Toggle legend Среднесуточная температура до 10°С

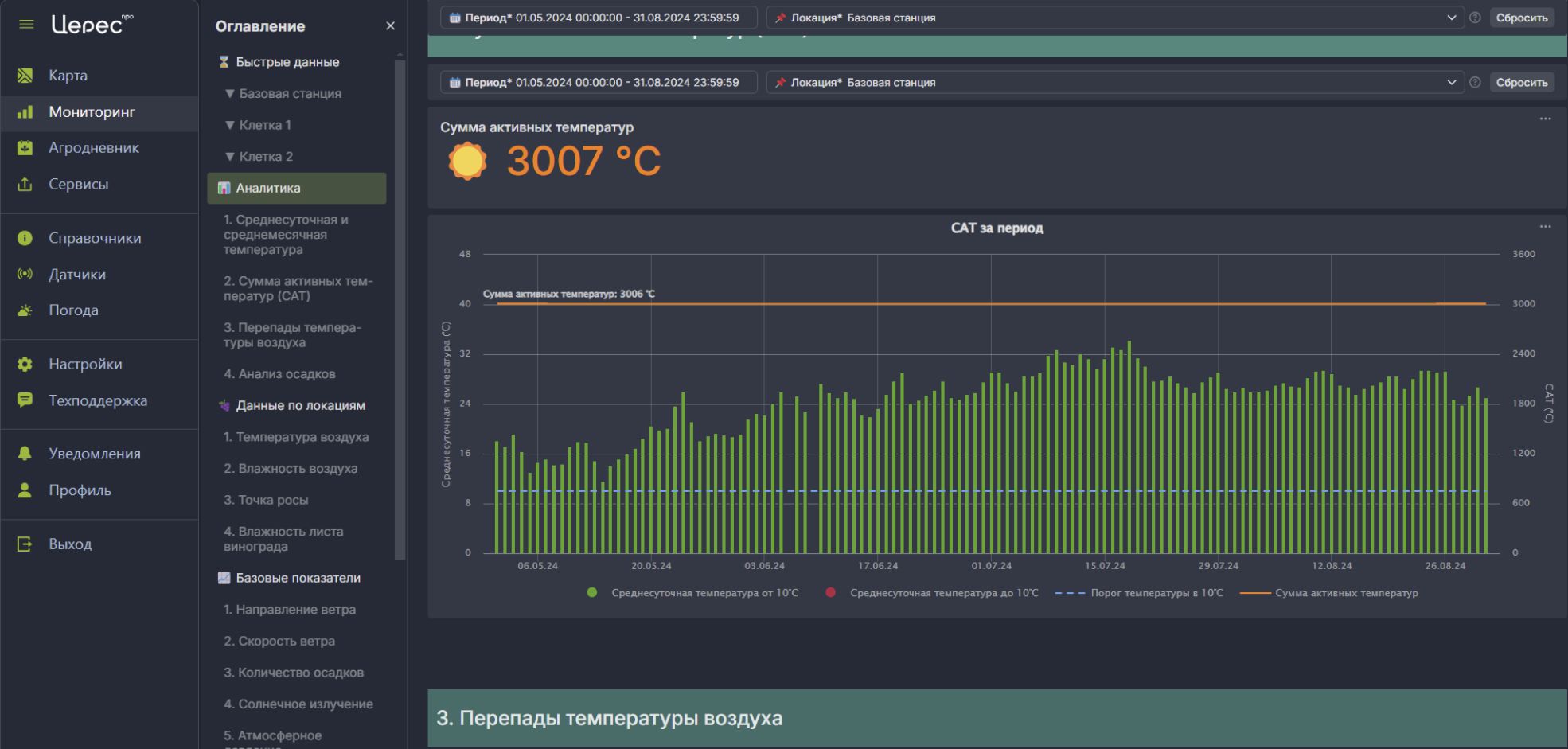point(932,593)
